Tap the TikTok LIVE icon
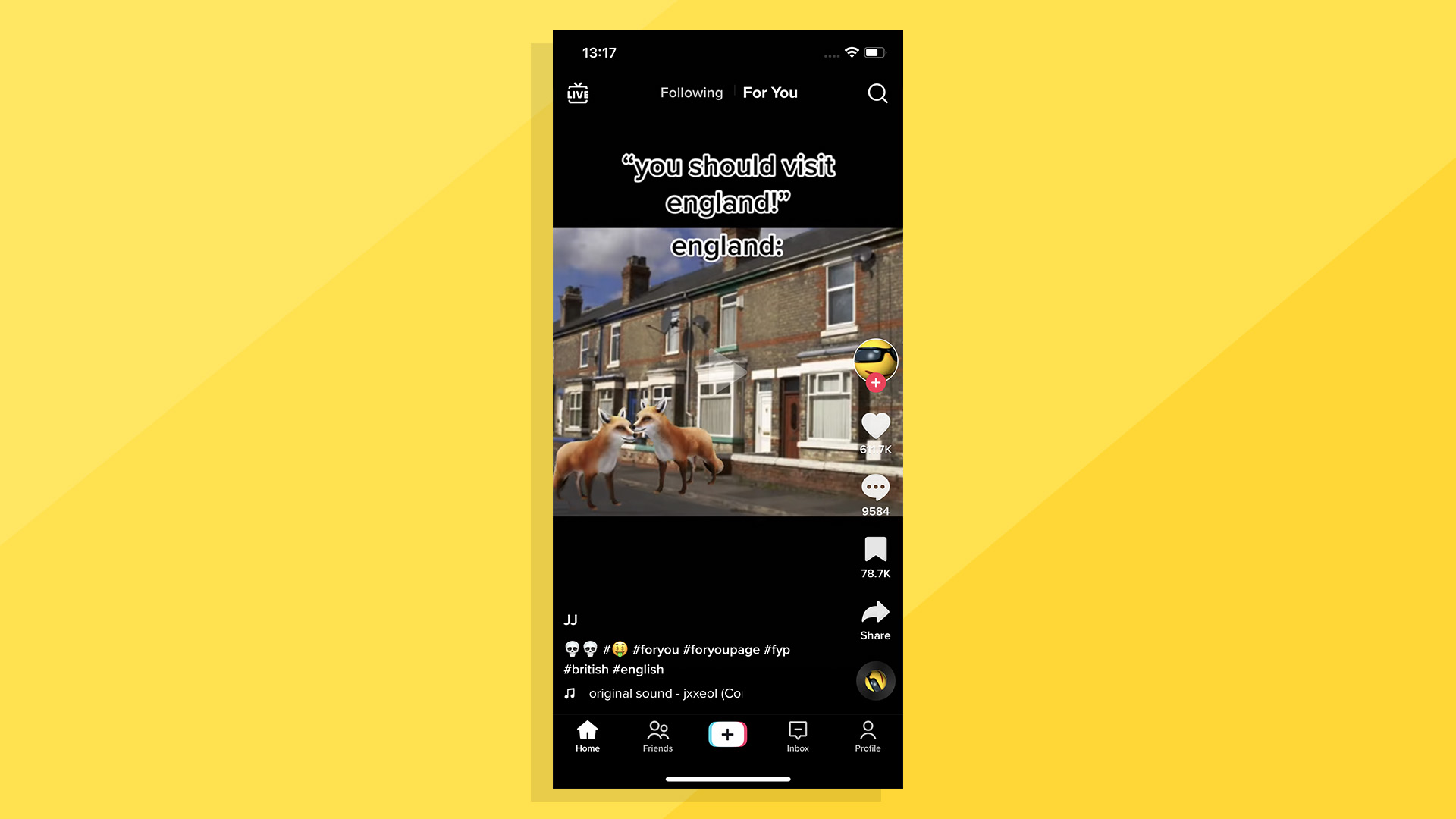Screen dimensions: 1456x819 [578, 93]
